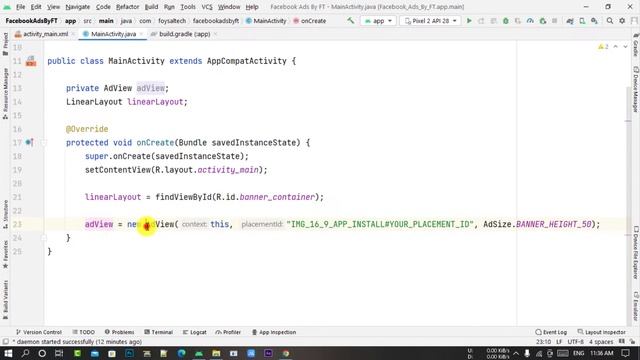Open the Build menu
640x360 pixels.
pyautogui.click(x=151, y=7)
